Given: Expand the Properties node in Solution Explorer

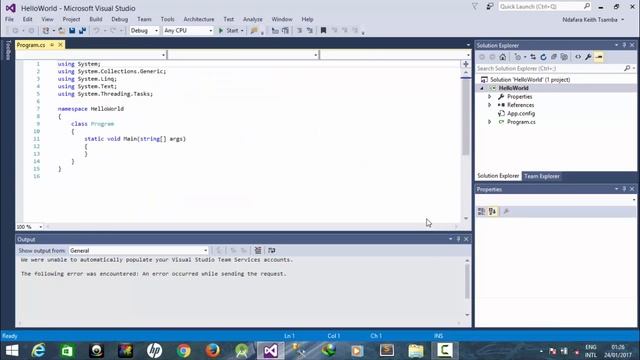Looking at the screenshot, I should tap(489, 97).
